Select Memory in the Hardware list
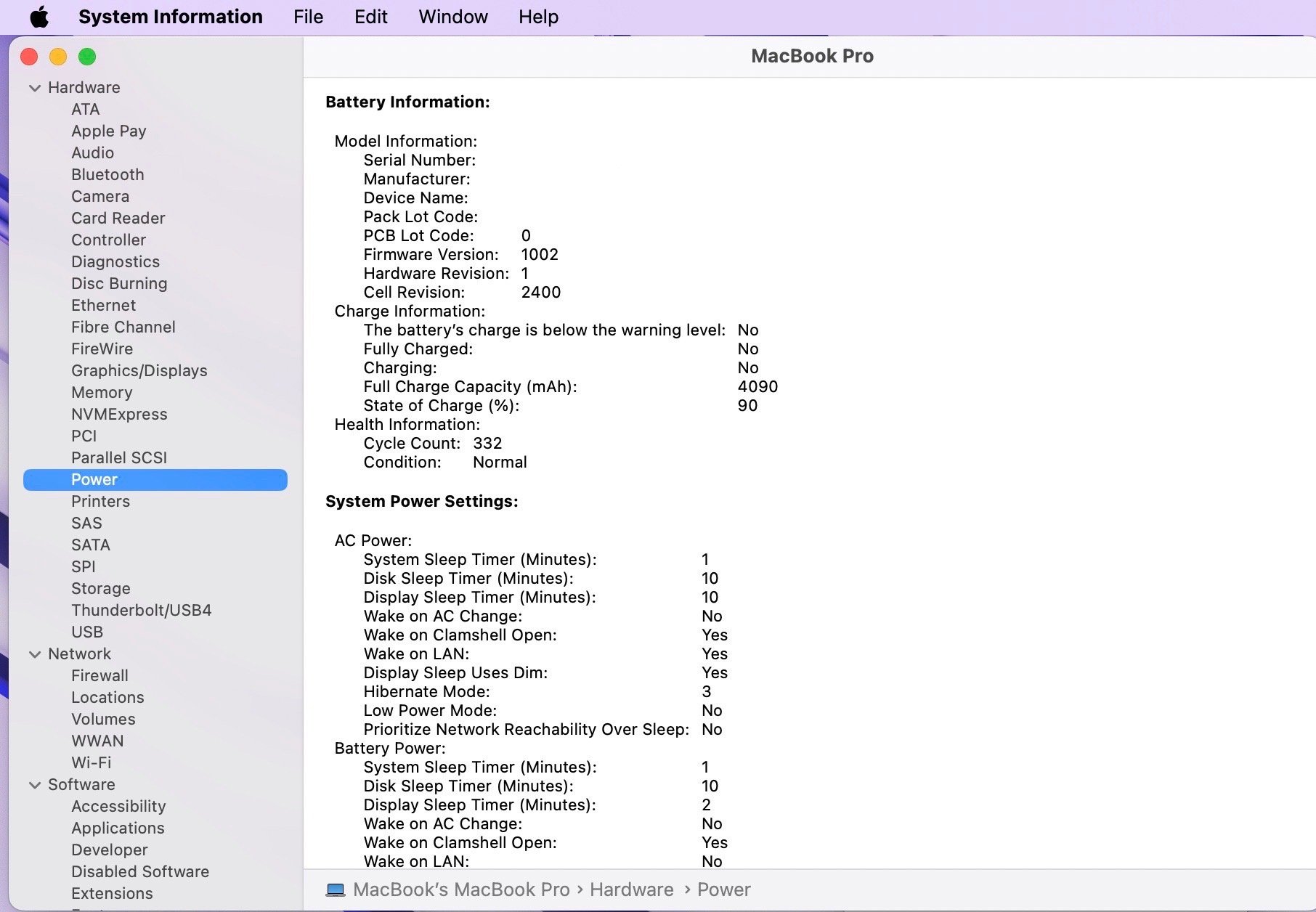The image size is (1316, 912). pos(102,392)
